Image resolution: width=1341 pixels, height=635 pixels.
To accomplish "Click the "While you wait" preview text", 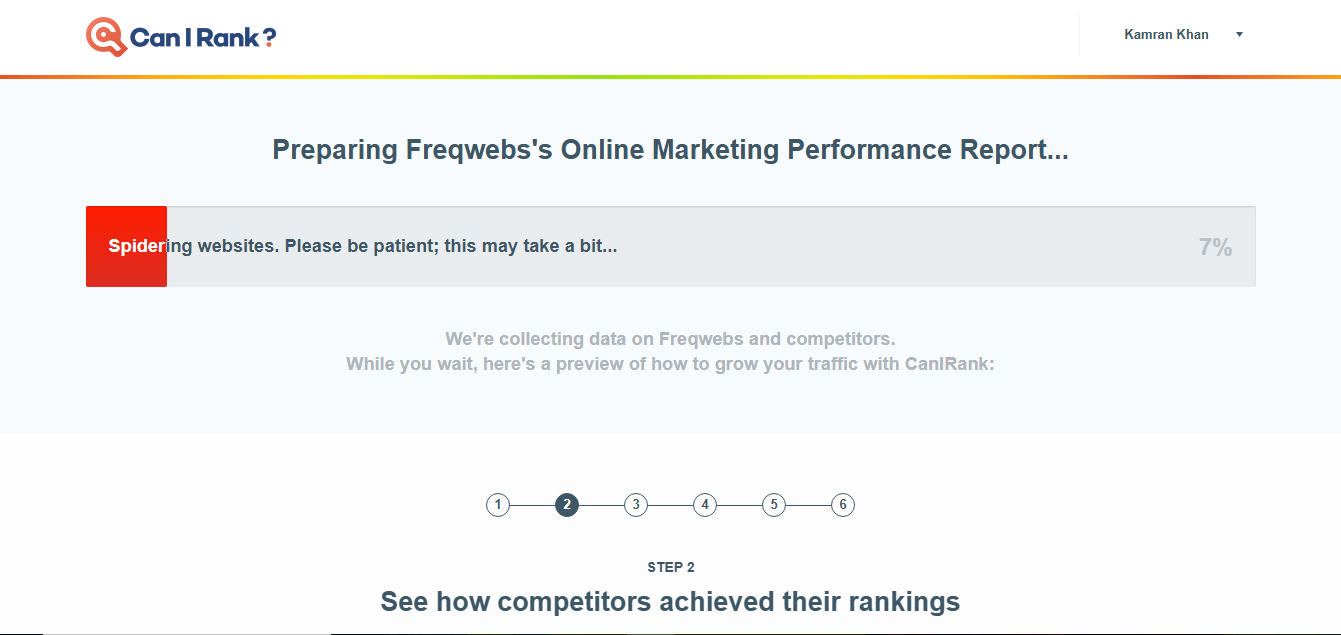I will pyautogui.click(x=670, y=364).
